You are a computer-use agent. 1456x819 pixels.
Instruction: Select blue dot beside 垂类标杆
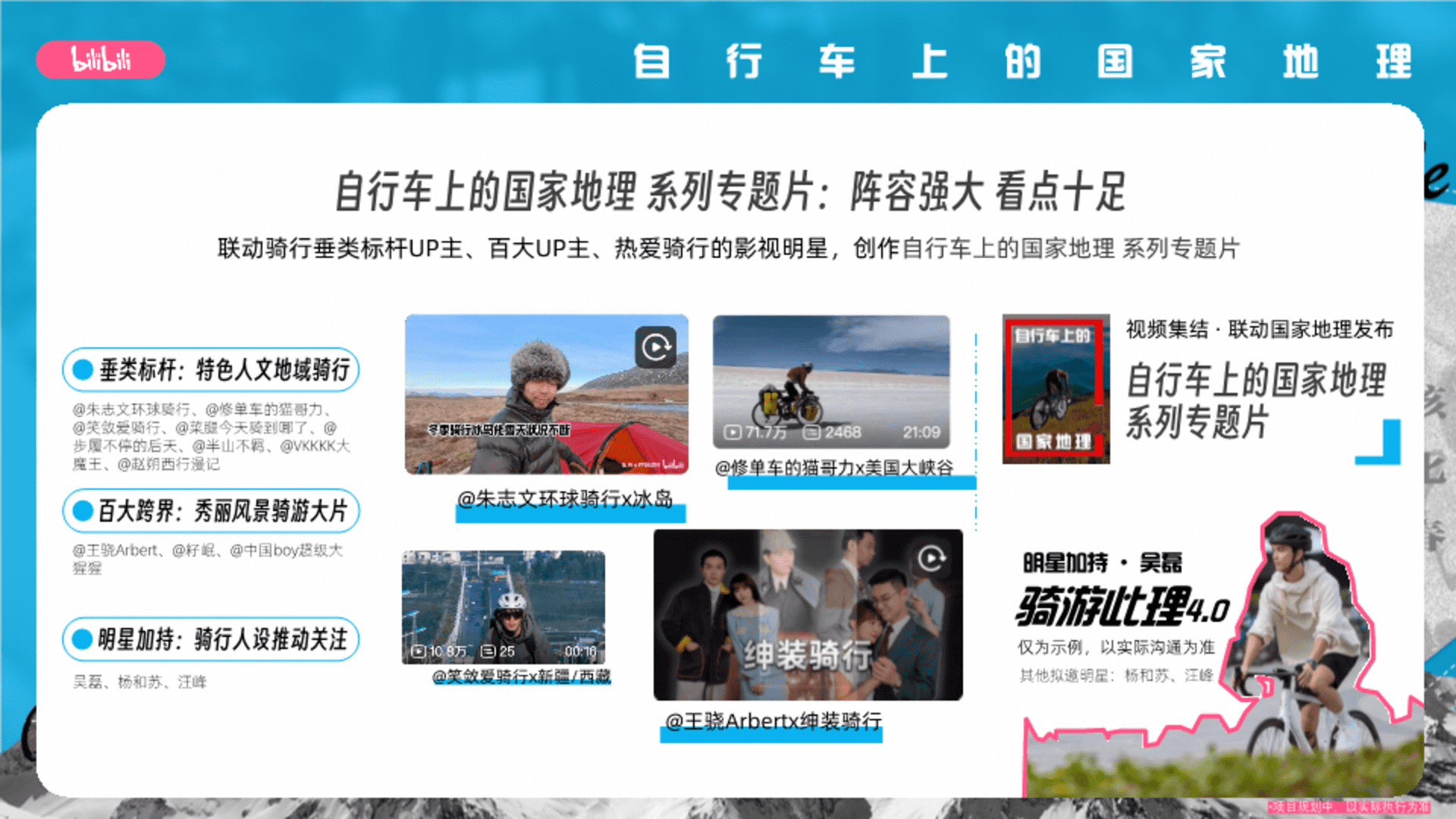(82, 370)
